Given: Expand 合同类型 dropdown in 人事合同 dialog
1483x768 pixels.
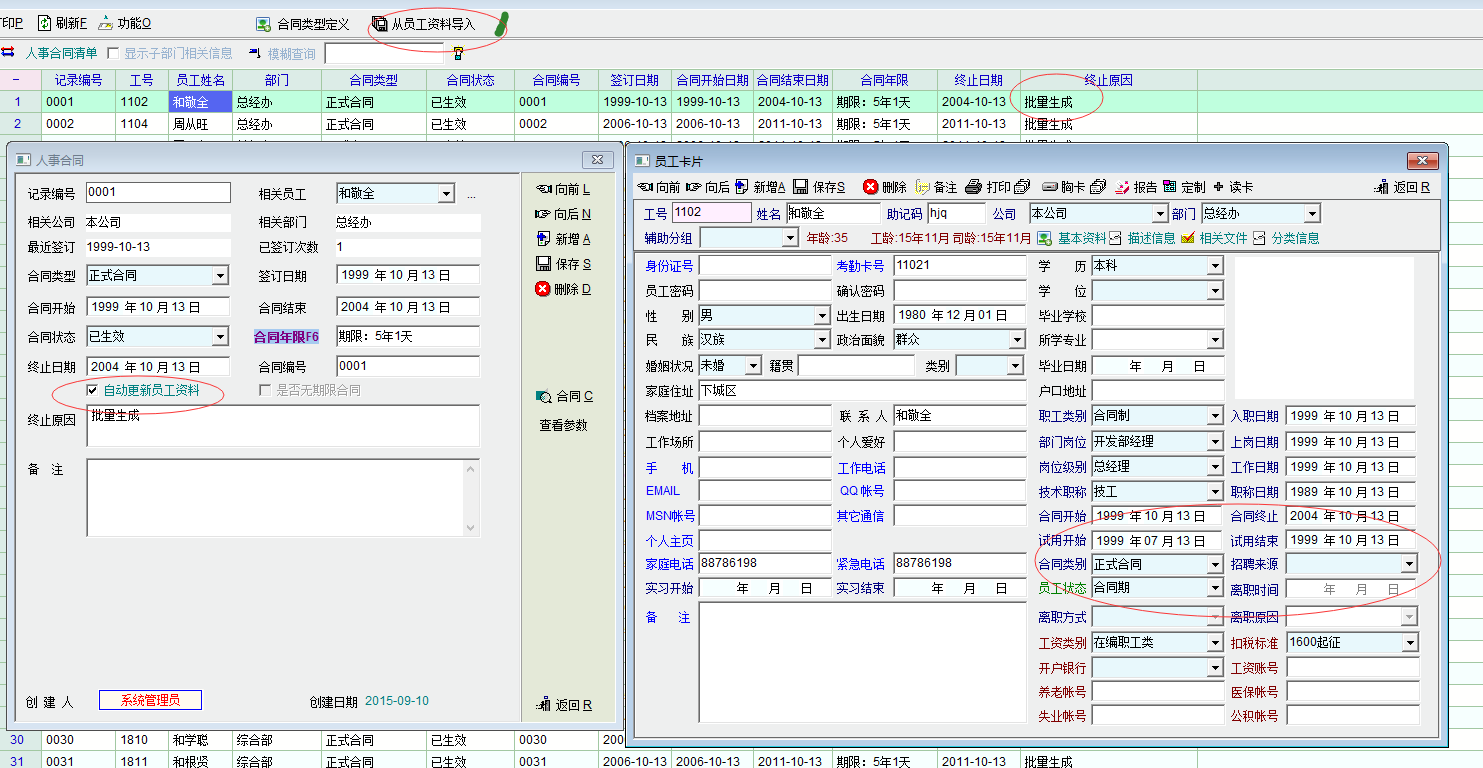Looking at the screenshot, I should 220,276.
